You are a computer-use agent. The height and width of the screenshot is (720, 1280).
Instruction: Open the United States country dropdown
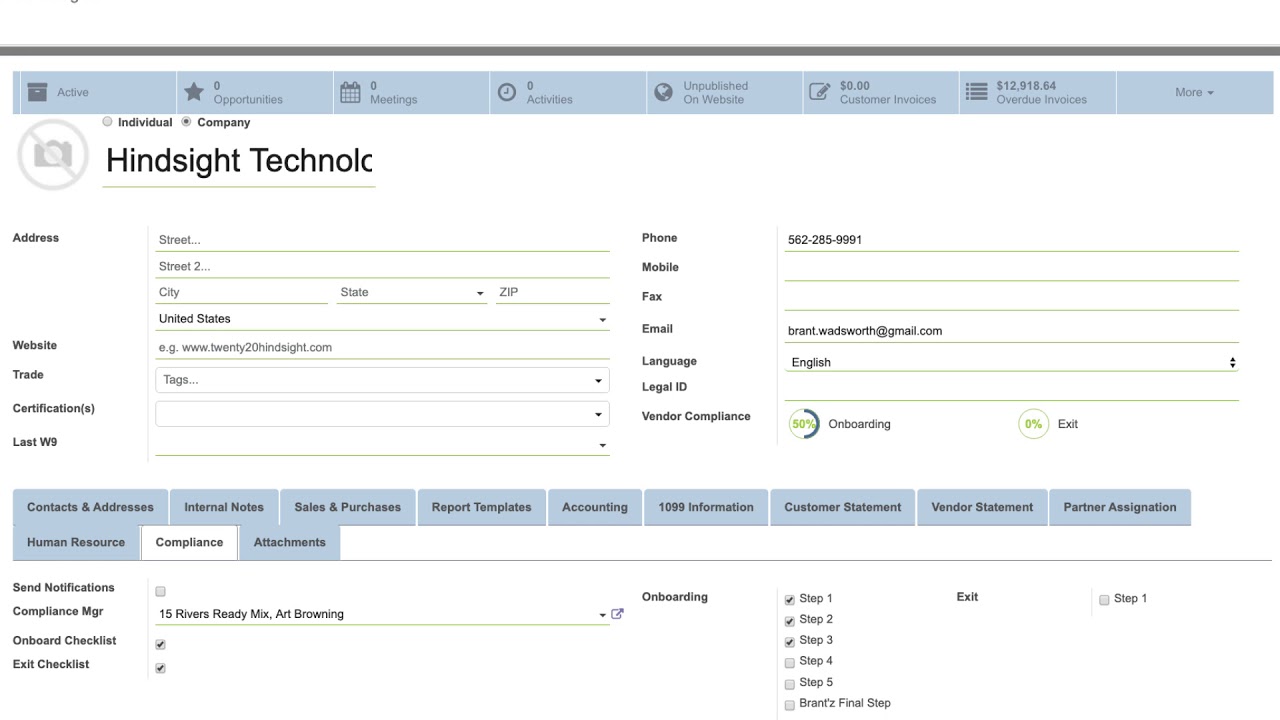[x=382, y=319]
